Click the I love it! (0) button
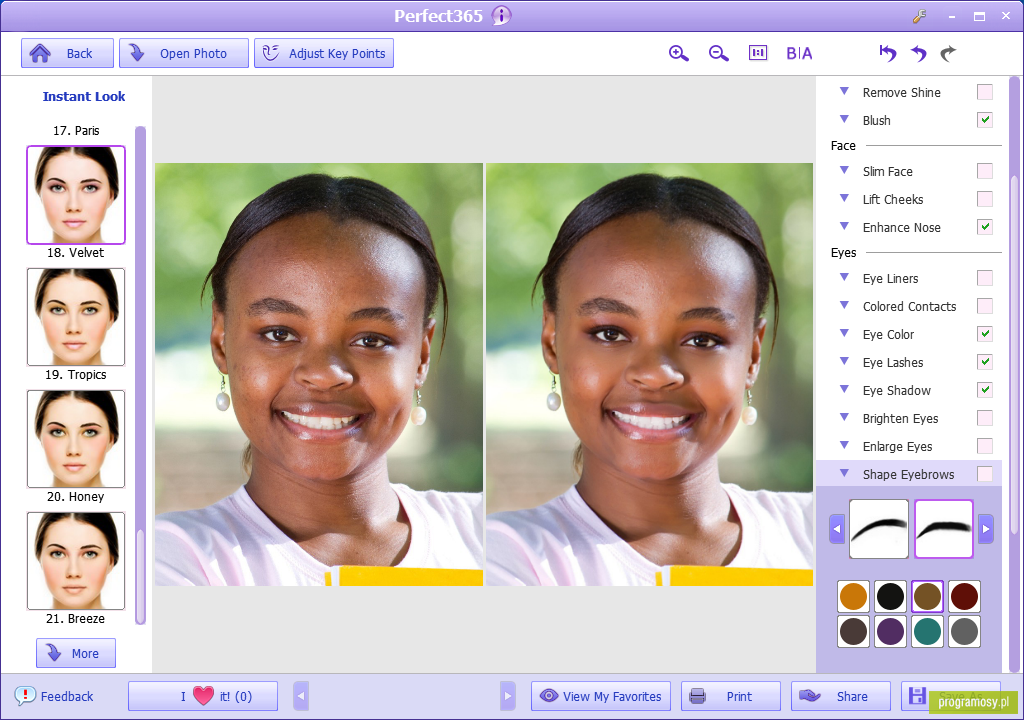This screenshot has height=720, width=1024. (x=203, y=696)
